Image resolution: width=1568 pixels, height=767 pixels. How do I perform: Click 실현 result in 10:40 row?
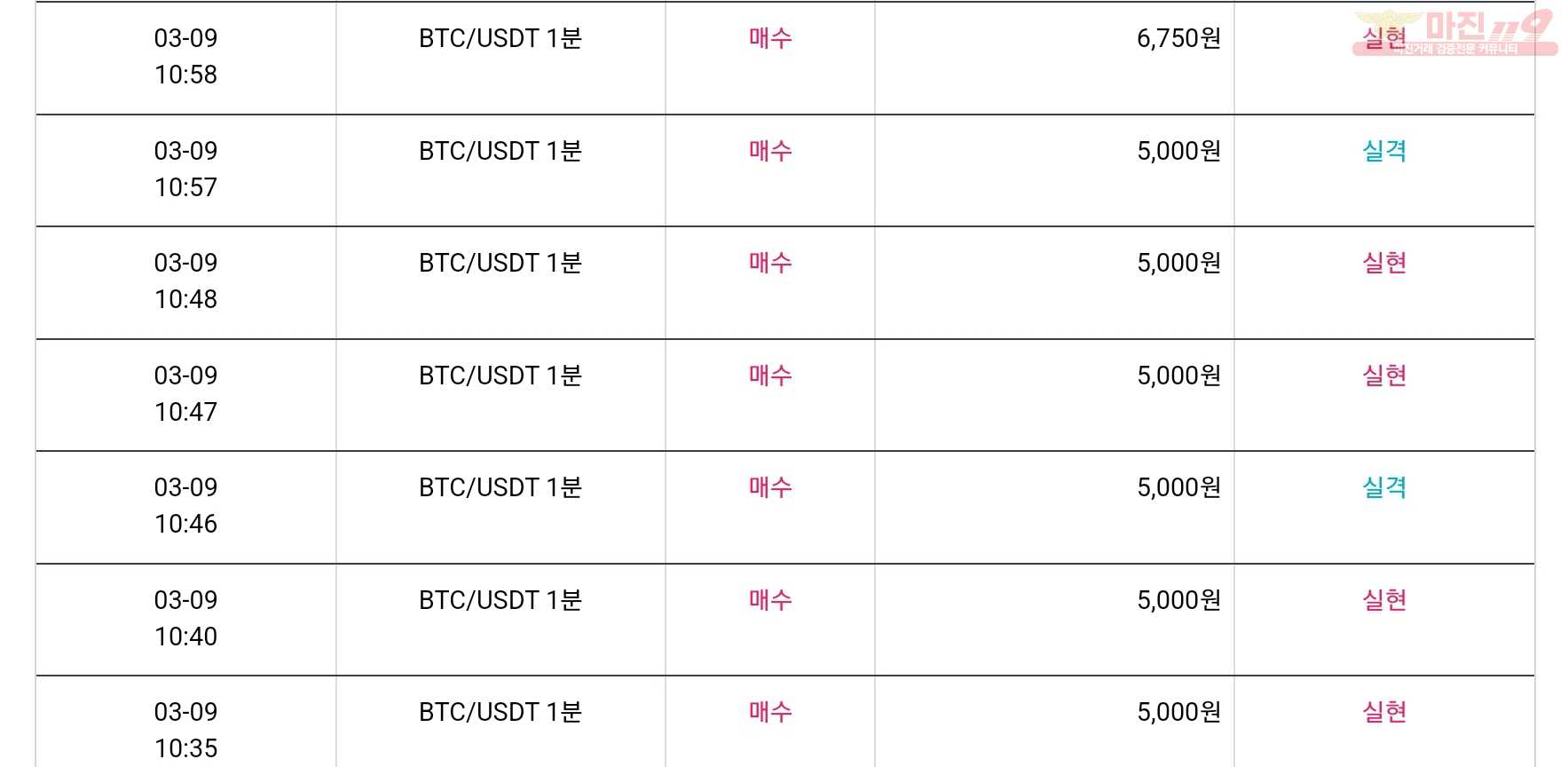click(1384, 600)
